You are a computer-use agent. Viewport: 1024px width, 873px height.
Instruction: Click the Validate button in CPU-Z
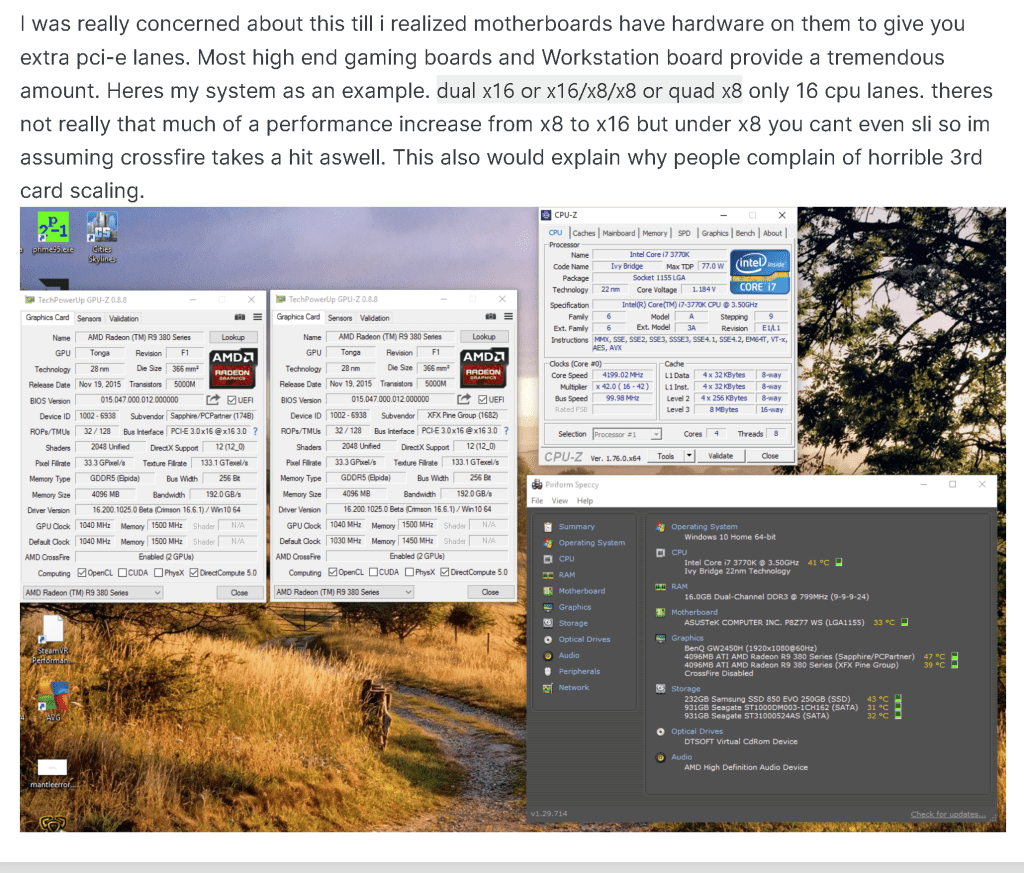(720, 456)
